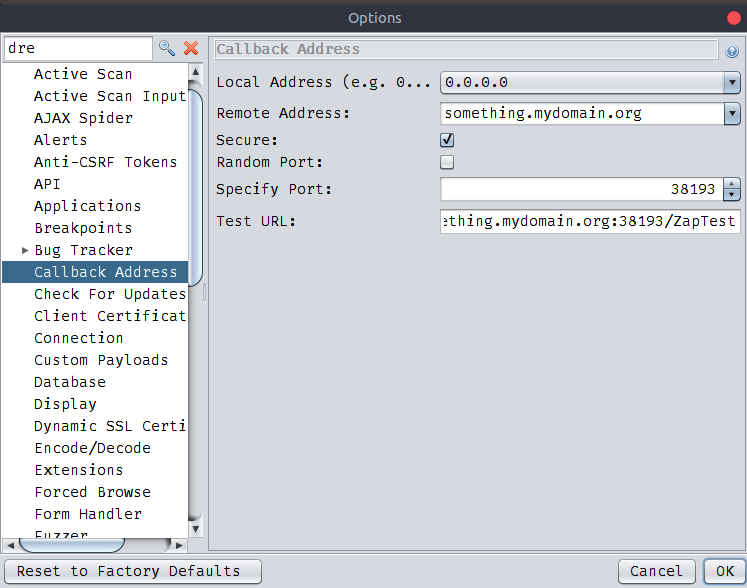Open the Local Address dropdown
Viewport: 747px width, 588px height.
click(x=731, y=82)
